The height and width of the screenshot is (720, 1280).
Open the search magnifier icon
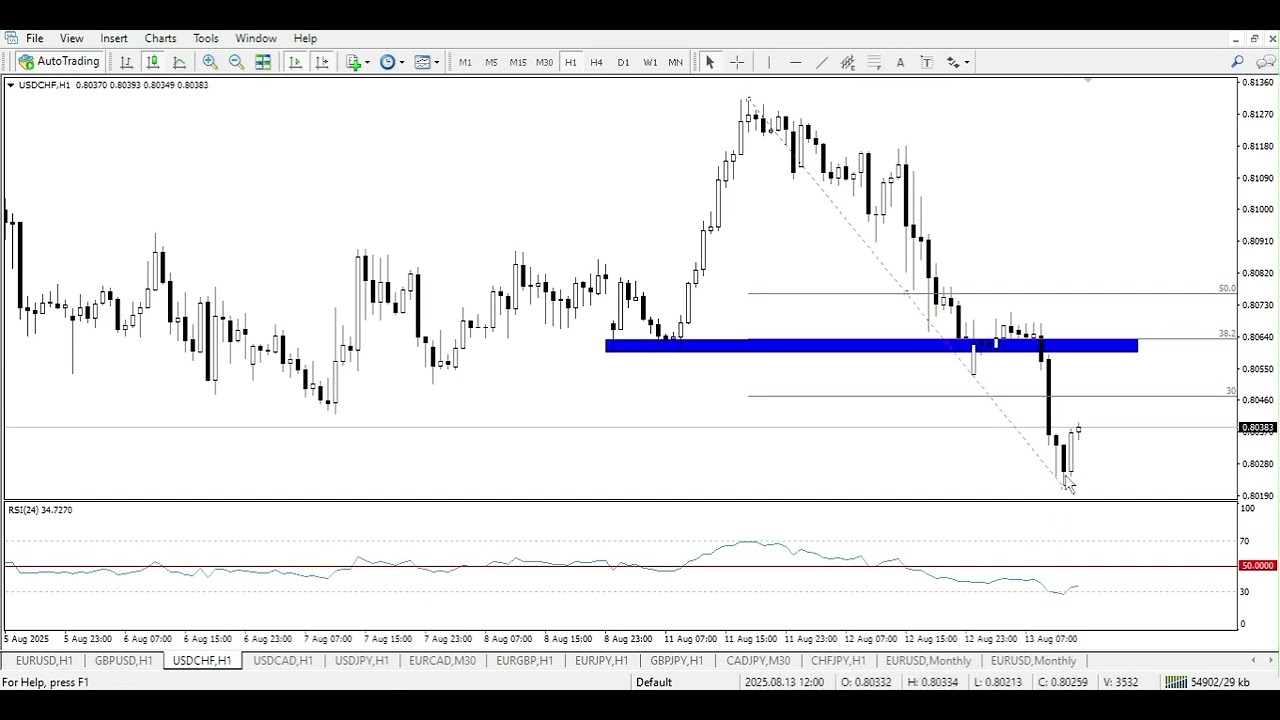[x=1237, y=62]
